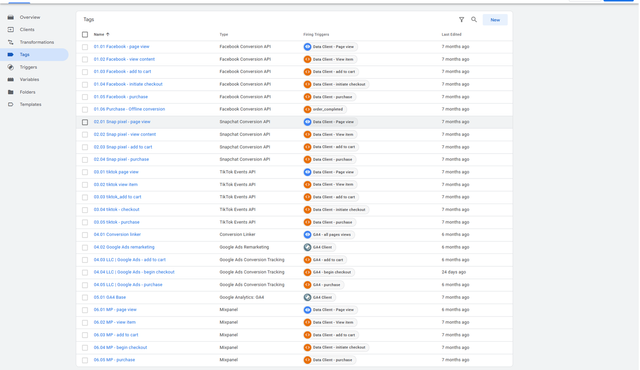Viewport: 640px width, 370px height.
Task: Open the Variables section
Action: [x=29, y=80]
